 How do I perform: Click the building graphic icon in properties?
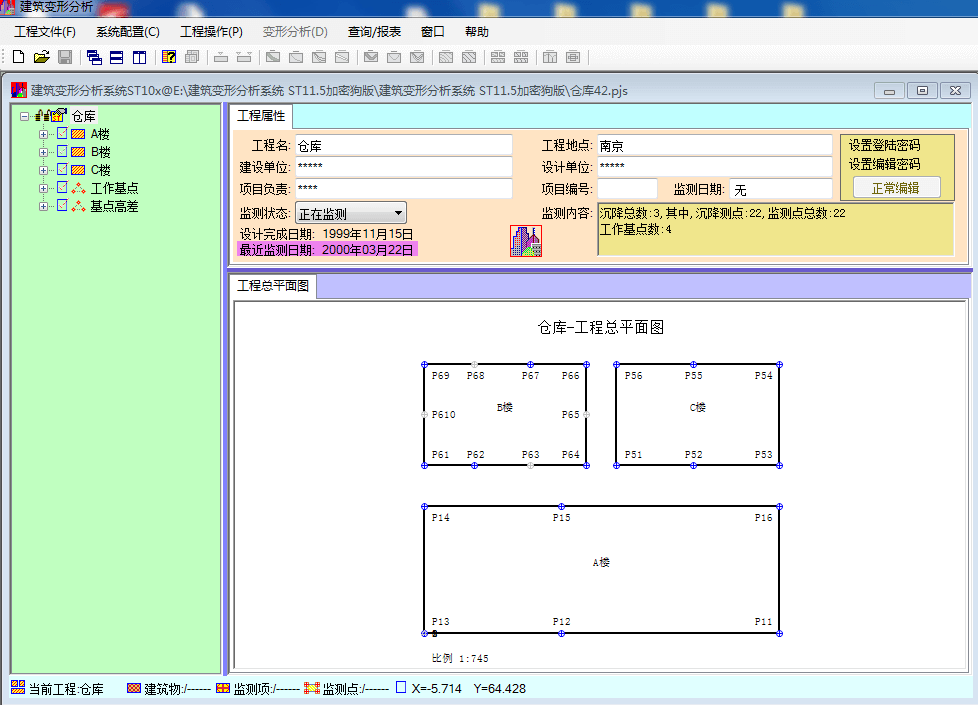pyautogui.click(x=525, y=241)
